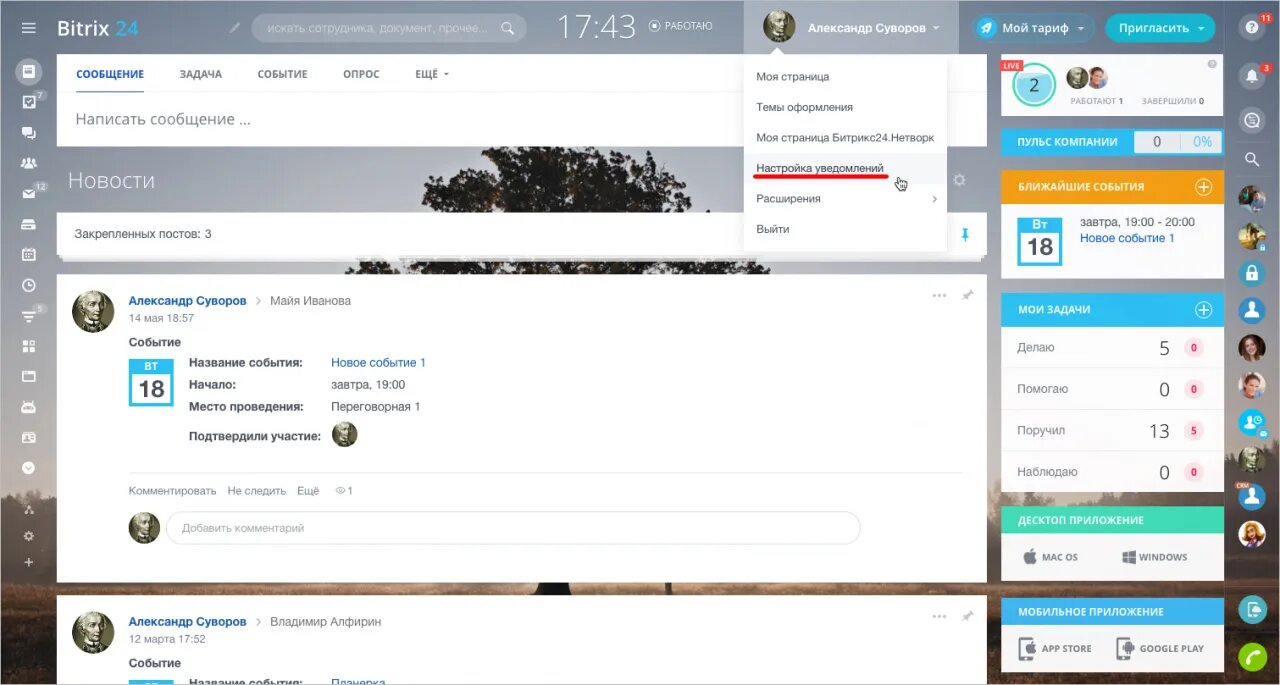This screenshot has width=1280, height=685.
Task: Switch to the СОБЫТИЕ tab
Action: 282,74
